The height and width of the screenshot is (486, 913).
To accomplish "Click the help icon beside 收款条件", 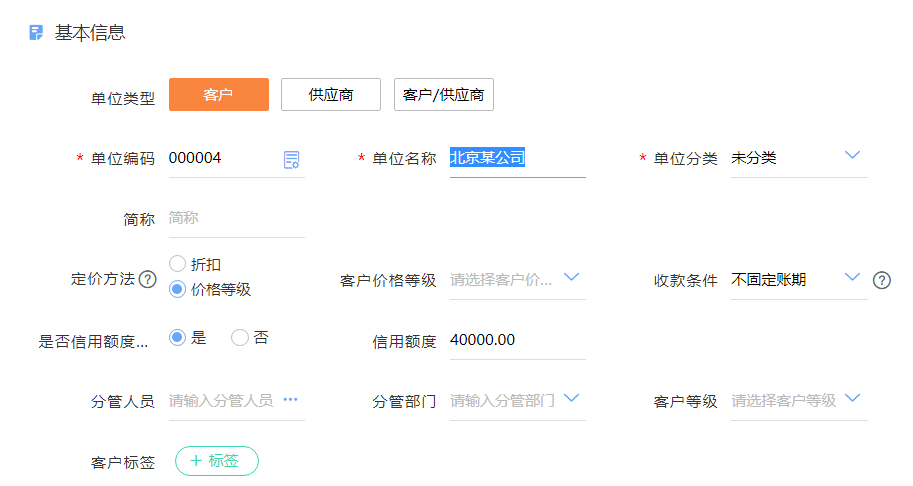I will [881, 280].
